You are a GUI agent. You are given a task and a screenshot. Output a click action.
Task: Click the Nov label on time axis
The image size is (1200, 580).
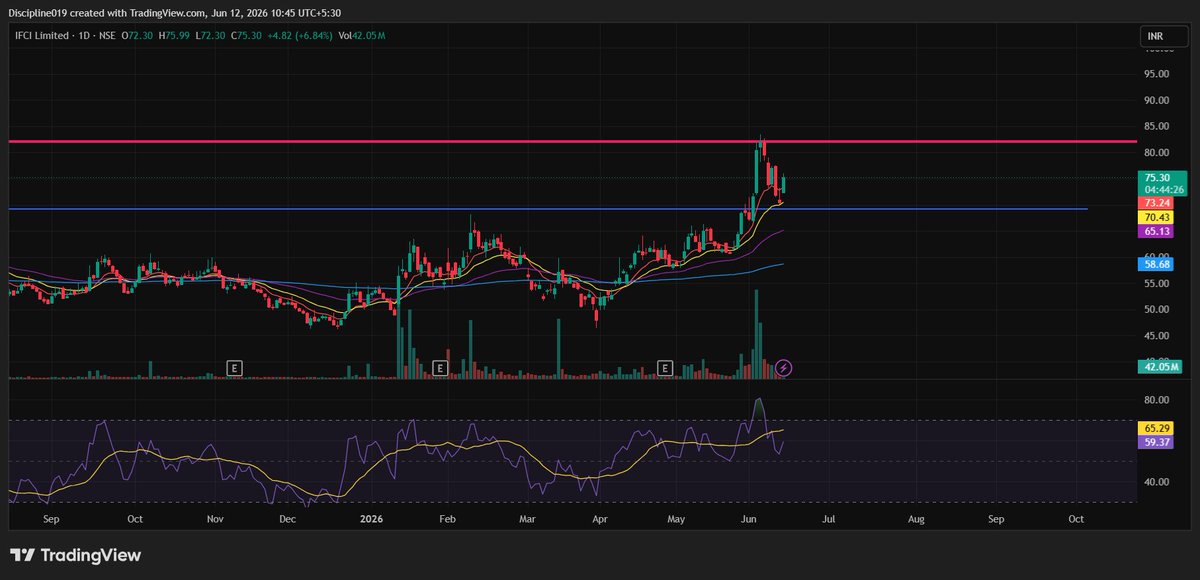(x=214, y=520)
